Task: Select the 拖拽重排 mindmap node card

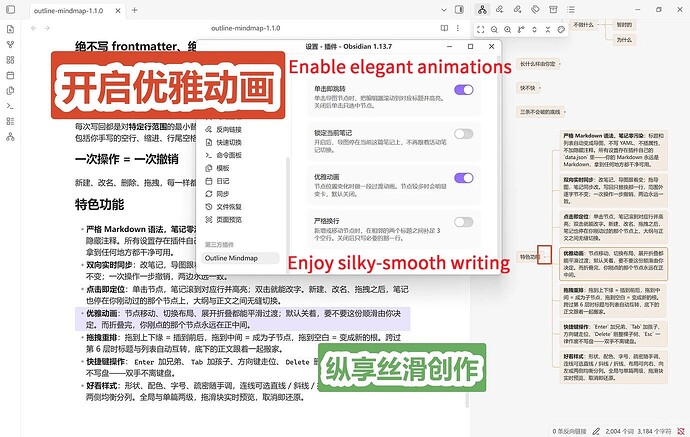Action: point(613,301)
